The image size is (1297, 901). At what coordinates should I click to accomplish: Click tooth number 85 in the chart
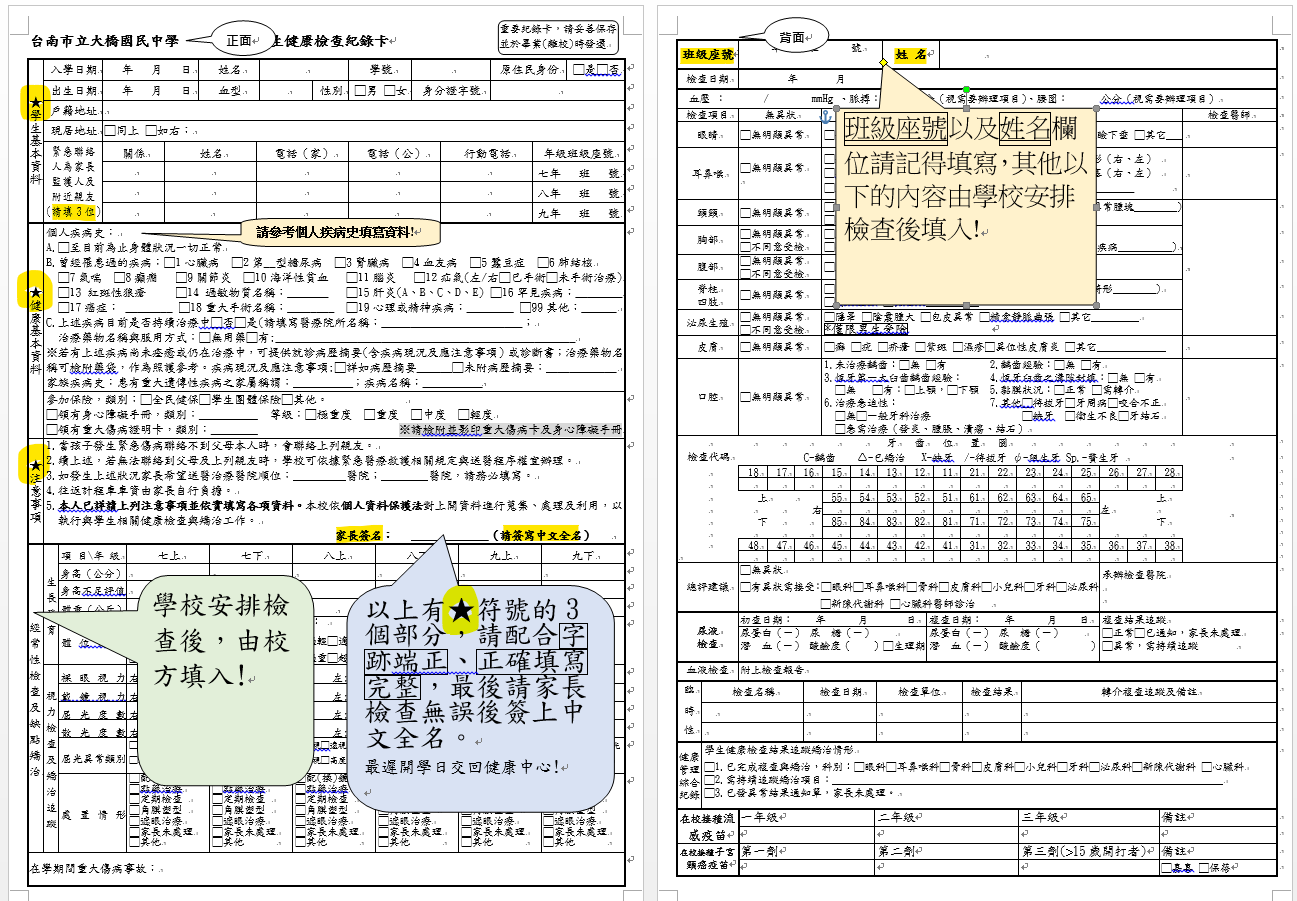click(837, 522)
